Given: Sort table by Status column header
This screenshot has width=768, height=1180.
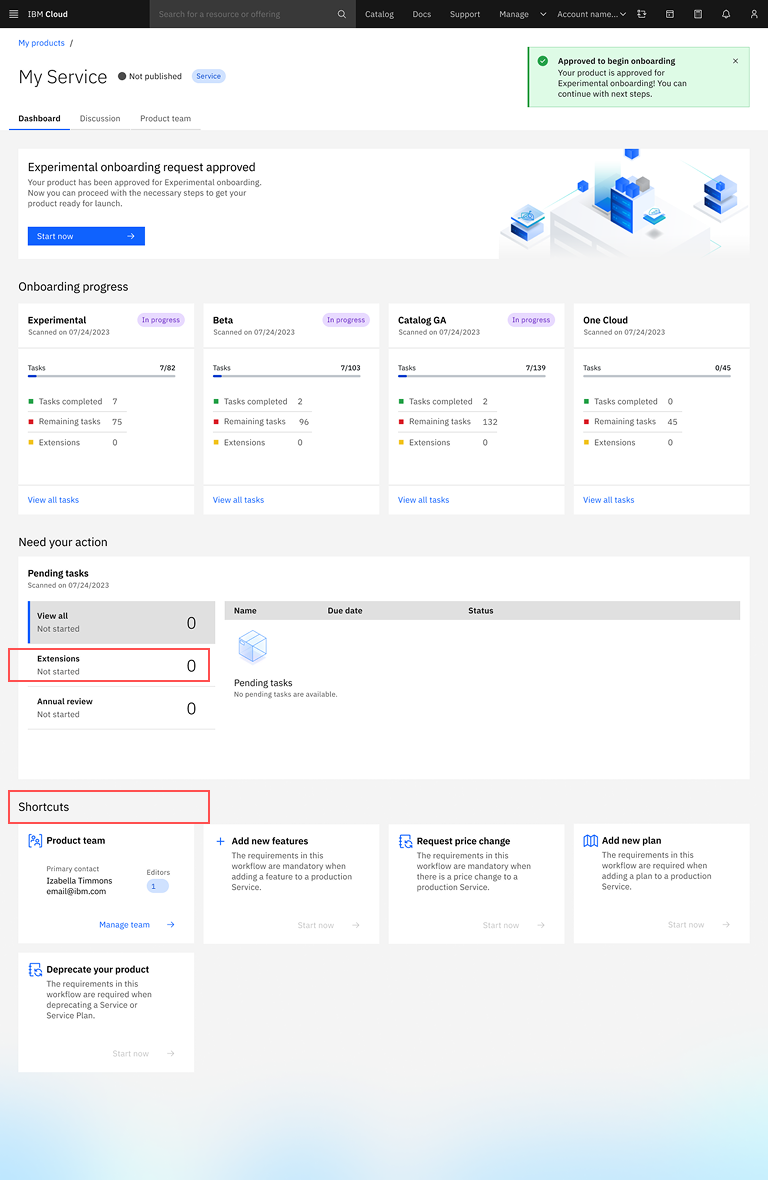Looking at the screenshot, I should click(x=481, y=610).
